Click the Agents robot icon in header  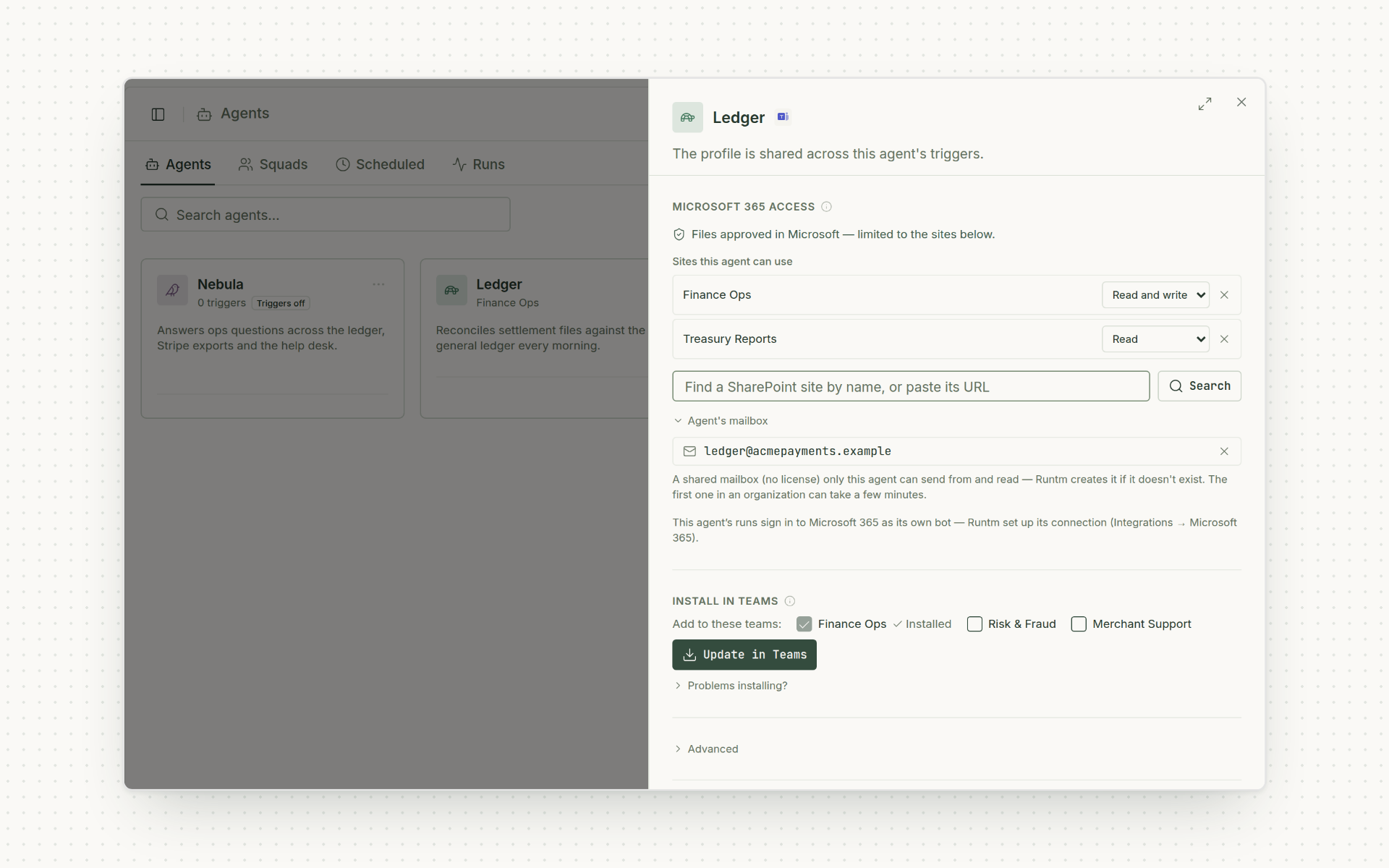tap(204, 114)
